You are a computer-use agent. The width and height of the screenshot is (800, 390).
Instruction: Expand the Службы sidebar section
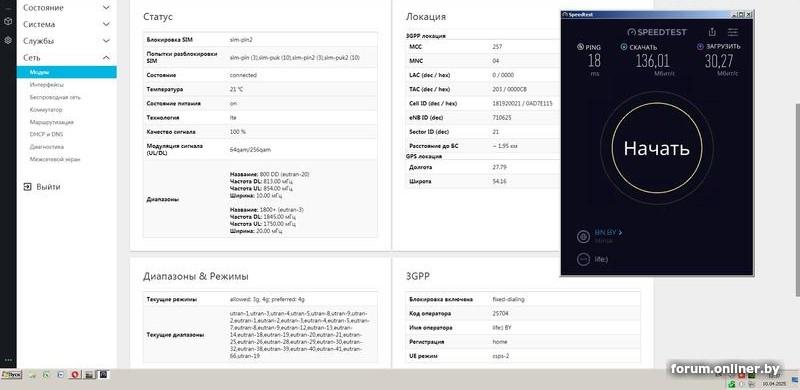tap(66, 41)
